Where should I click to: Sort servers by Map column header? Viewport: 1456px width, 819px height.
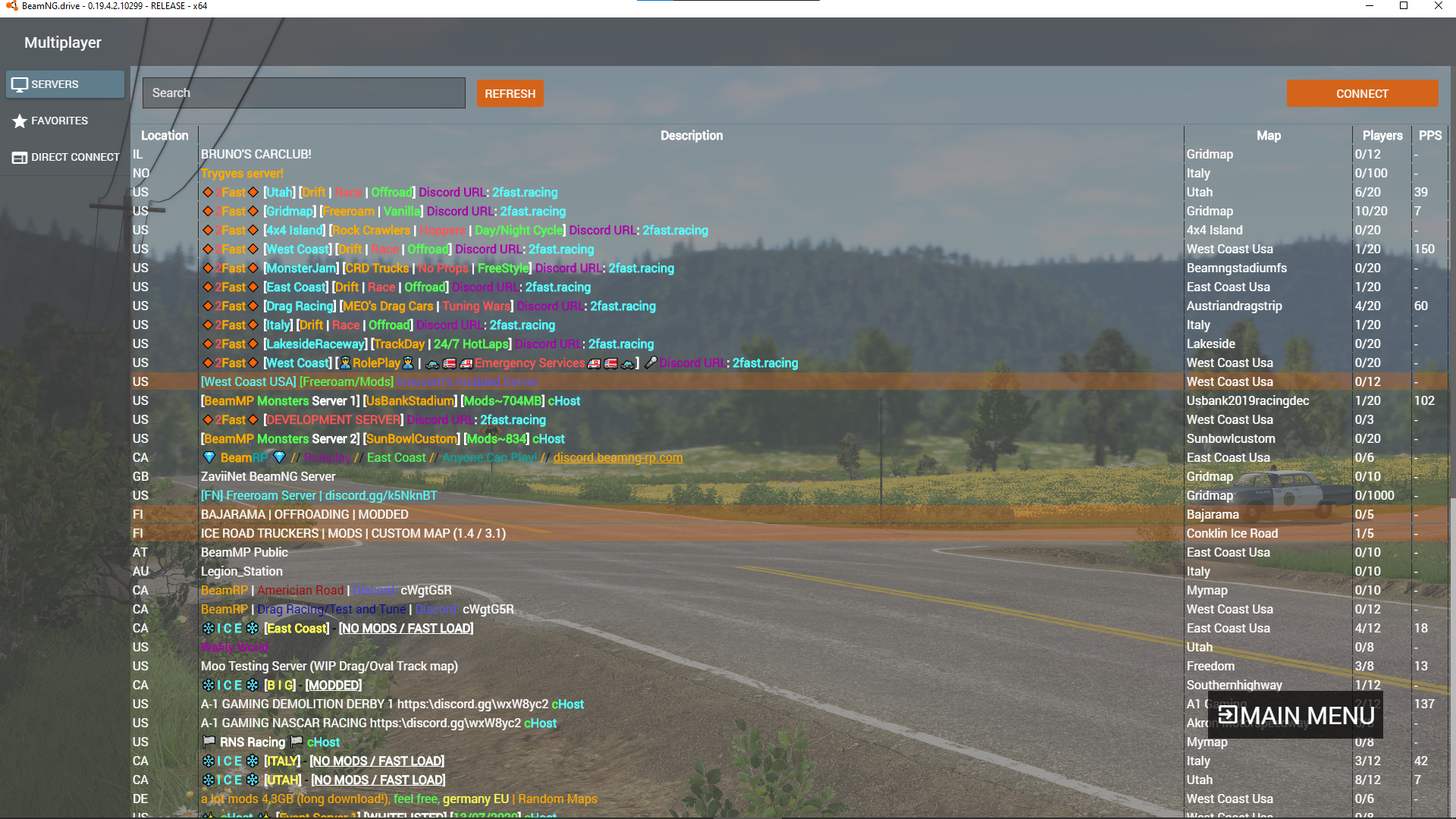pyautogui.click(x=1268, y=136)
